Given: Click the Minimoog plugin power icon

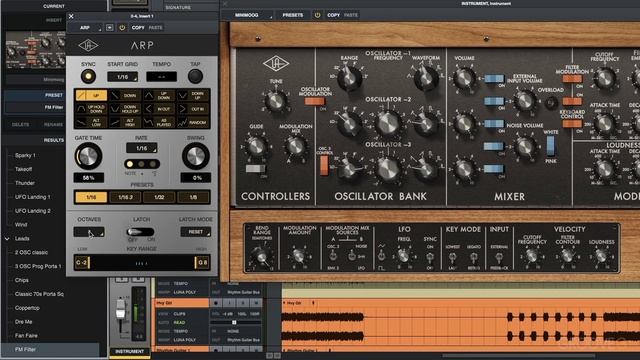Looking at the screenshot, I should coord(317,15).
